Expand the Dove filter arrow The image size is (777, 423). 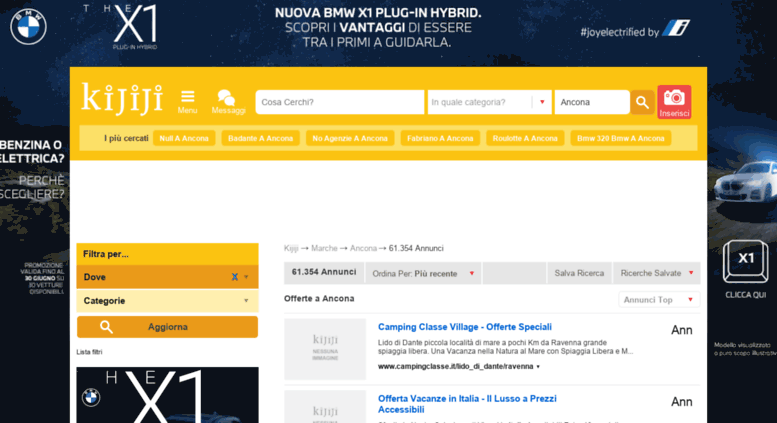point(246,277)
